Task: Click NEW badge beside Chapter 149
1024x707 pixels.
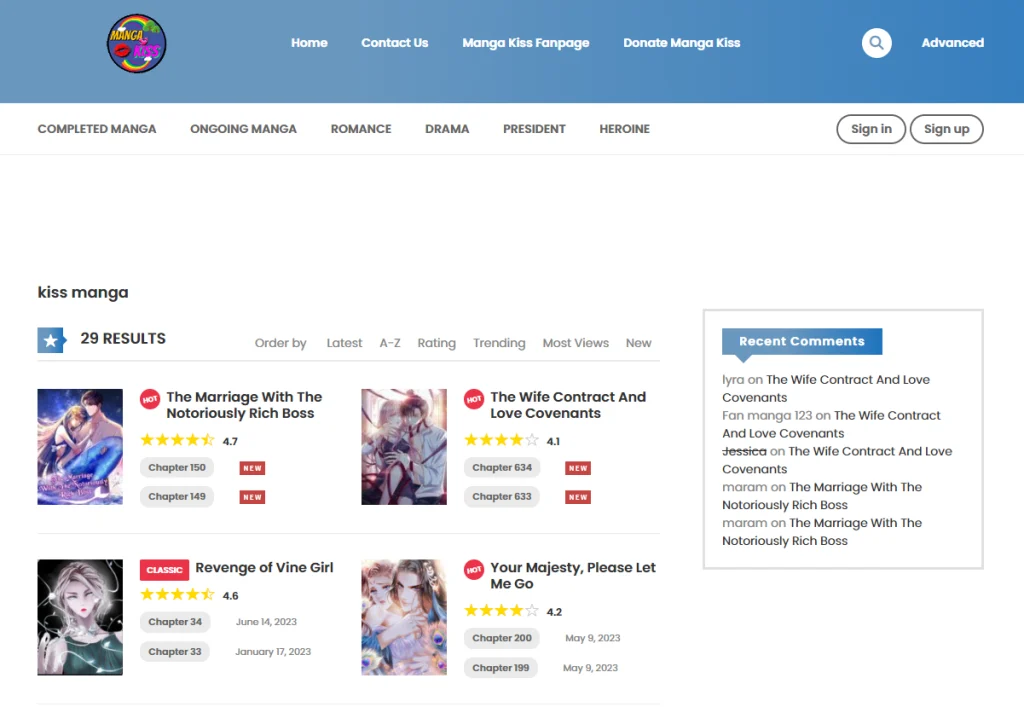Action: click(253, 497)
